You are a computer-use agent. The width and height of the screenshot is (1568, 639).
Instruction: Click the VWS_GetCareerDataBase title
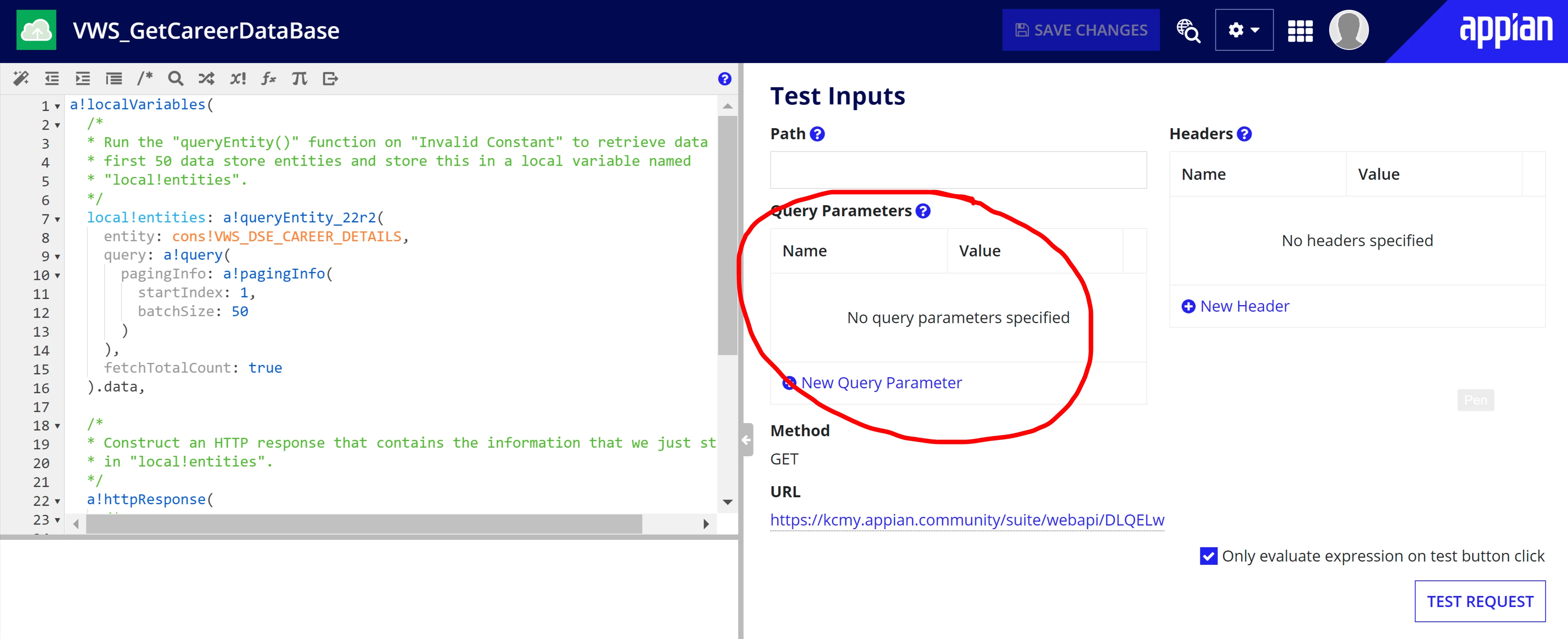206,30
